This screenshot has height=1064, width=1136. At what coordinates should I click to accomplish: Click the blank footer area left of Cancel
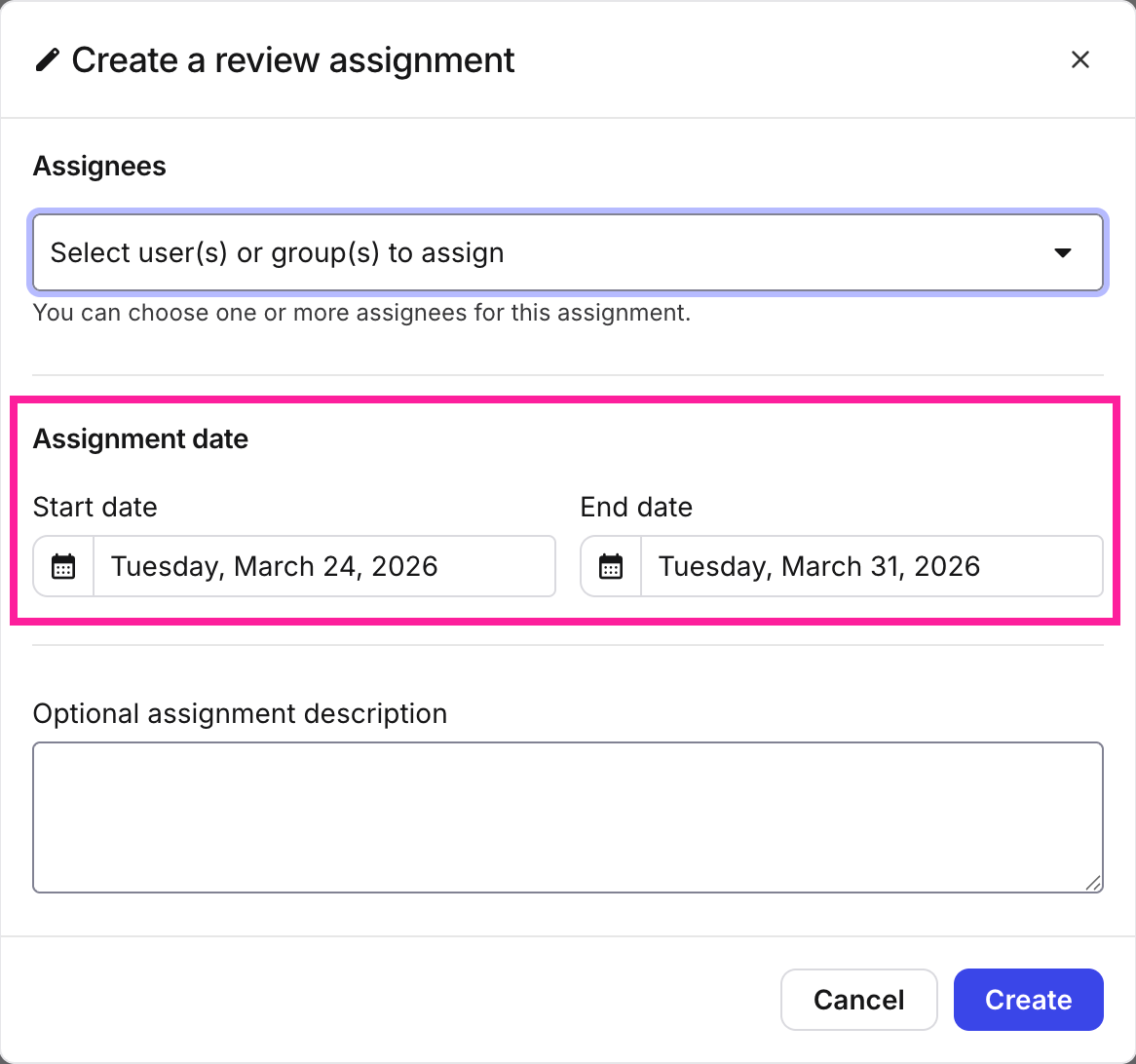(x=390, y=1000)
